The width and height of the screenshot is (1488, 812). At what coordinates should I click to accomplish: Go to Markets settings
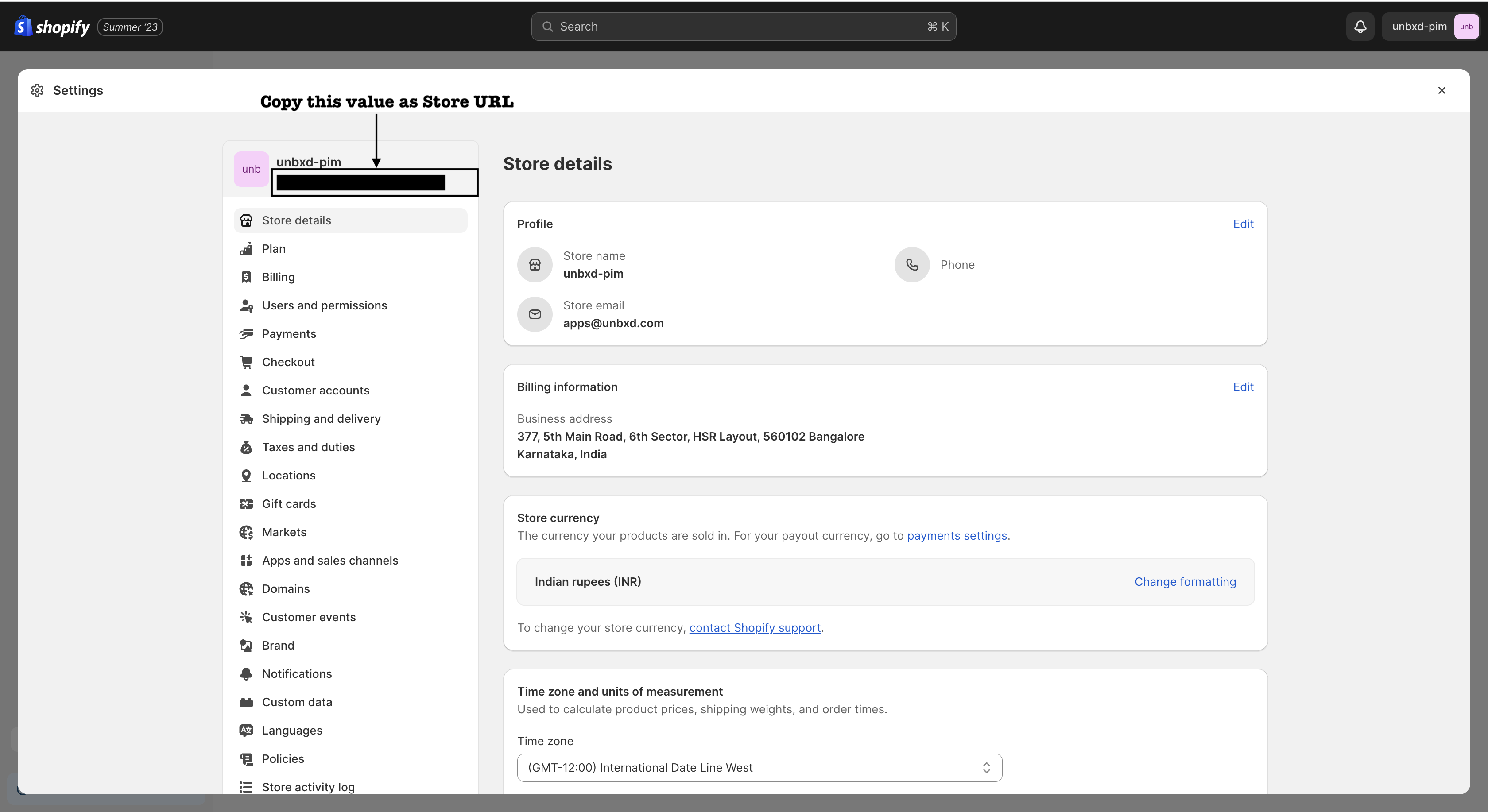click(351, 532)
